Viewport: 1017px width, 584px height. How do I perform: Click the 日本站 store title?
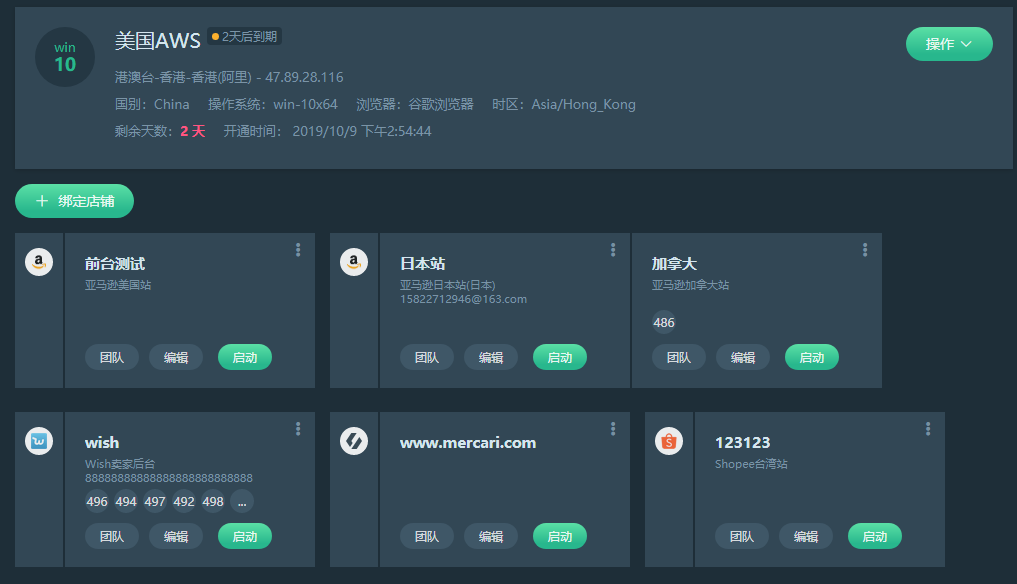point(422,263)
